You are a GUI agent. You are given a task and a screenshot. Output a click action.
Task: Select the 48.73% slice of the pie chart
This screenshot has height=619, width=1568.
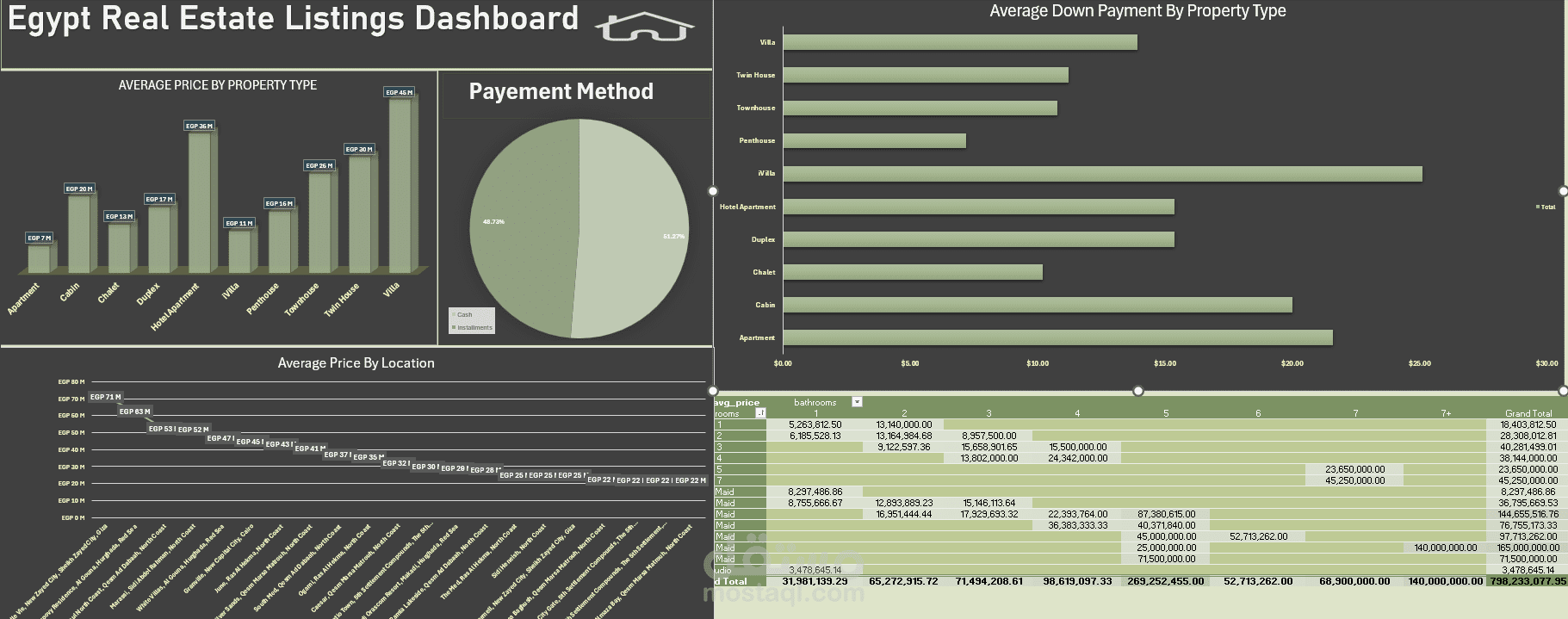[524, 228]
